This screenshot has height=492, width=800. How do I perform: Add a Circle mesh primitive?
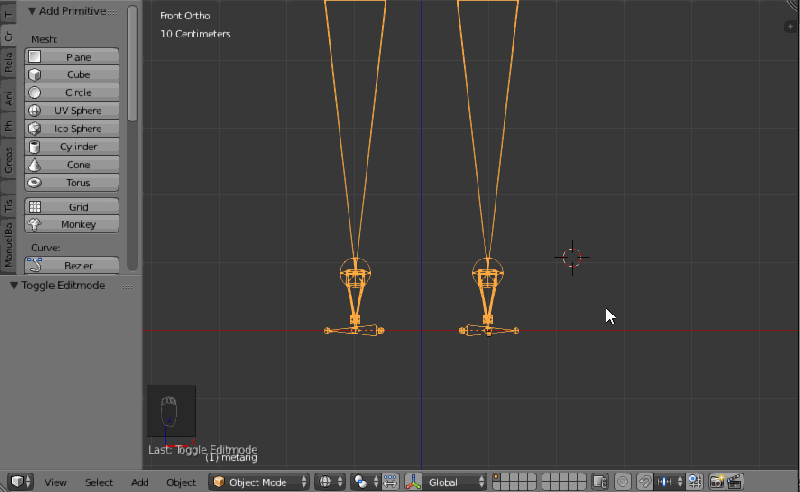[71, 92]
